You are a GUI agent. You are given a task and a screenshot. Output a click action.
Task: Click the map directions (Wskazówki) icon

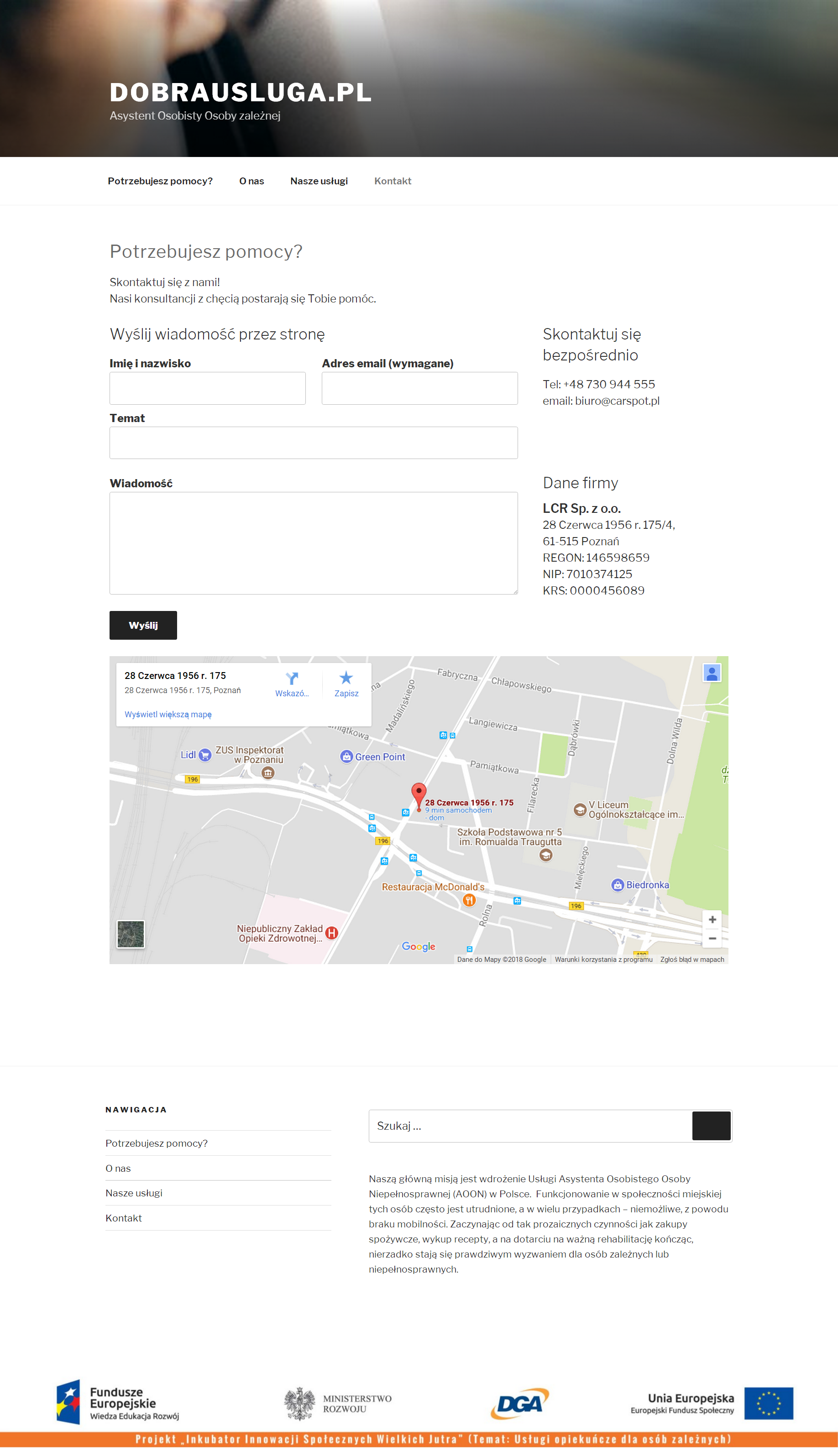(292, 679)
